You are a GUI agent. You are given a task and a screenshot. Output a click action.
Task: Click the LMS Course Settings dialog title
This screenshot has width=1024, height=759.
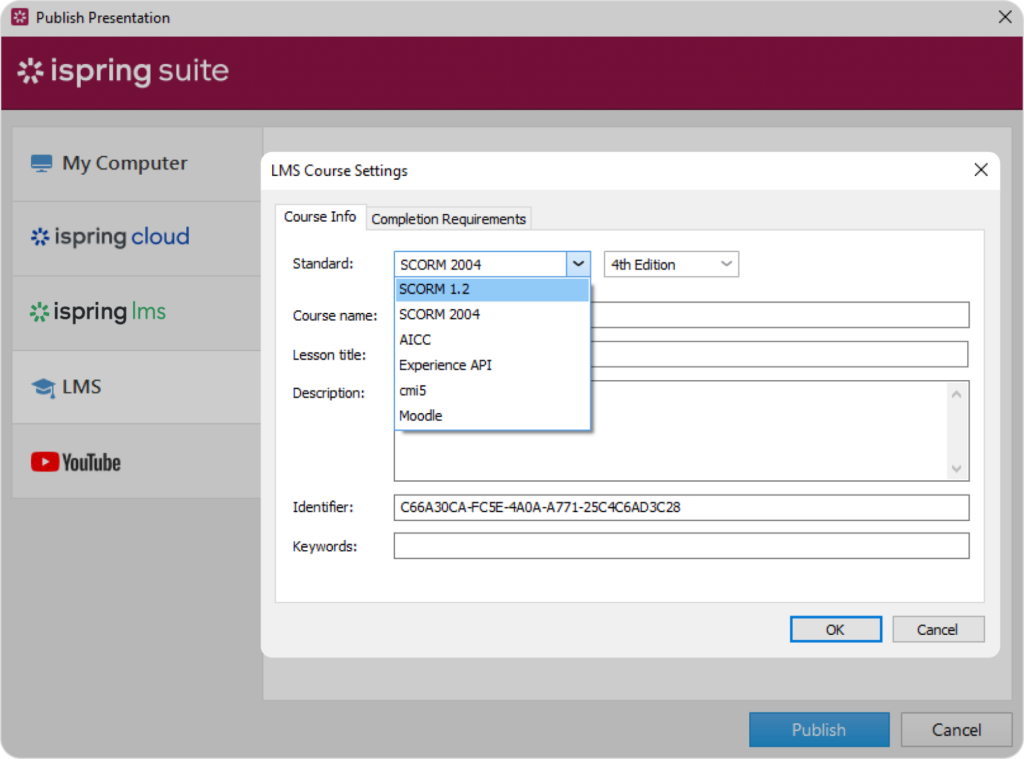coord(339,170)
